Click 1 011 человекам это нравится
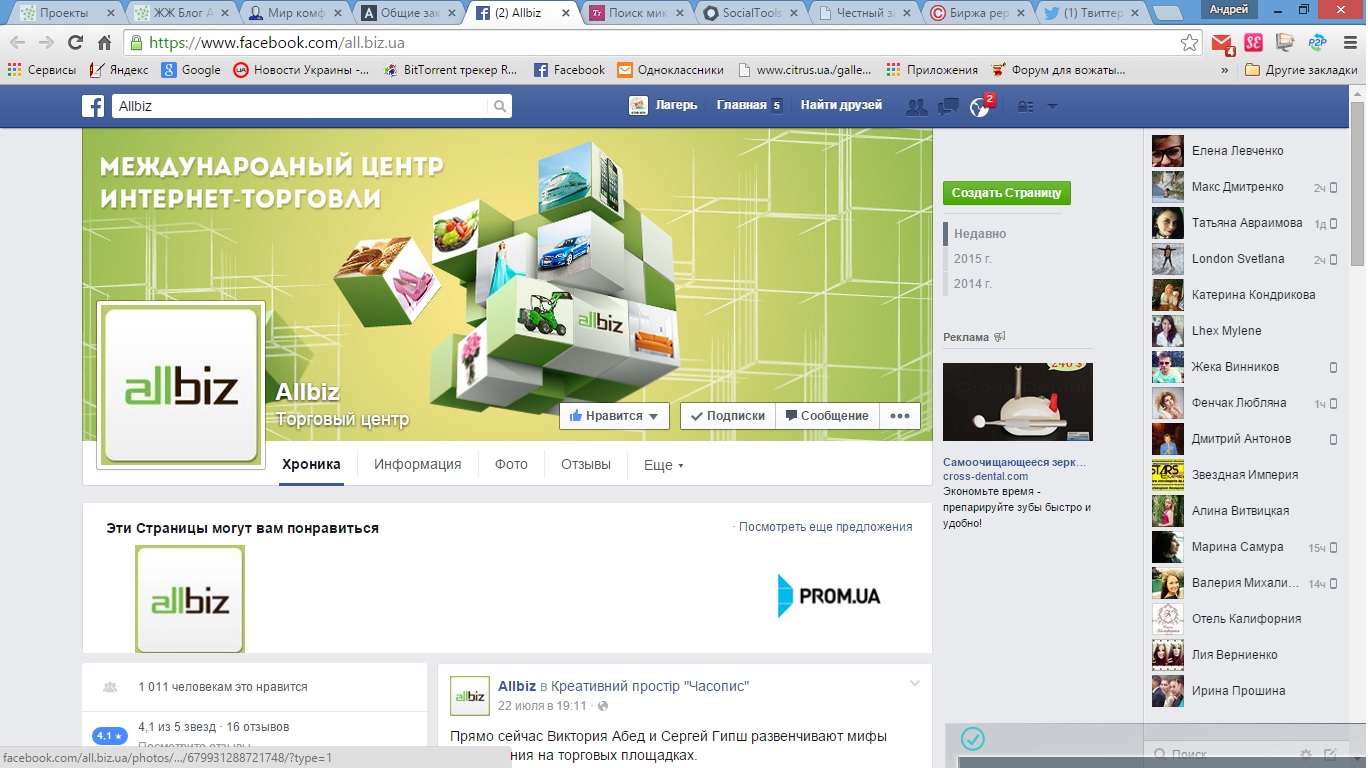Image resolution: width=1368 pixels, height=768 pixels. tap(223, 687)
